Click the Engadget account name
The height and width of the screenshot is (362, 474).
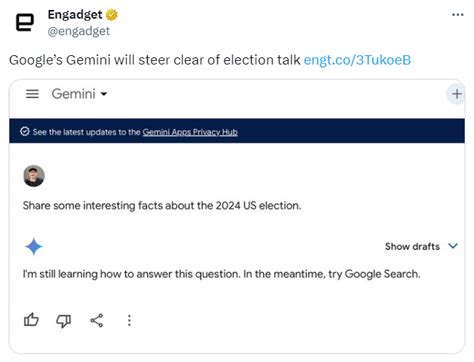tap(75, 14)
